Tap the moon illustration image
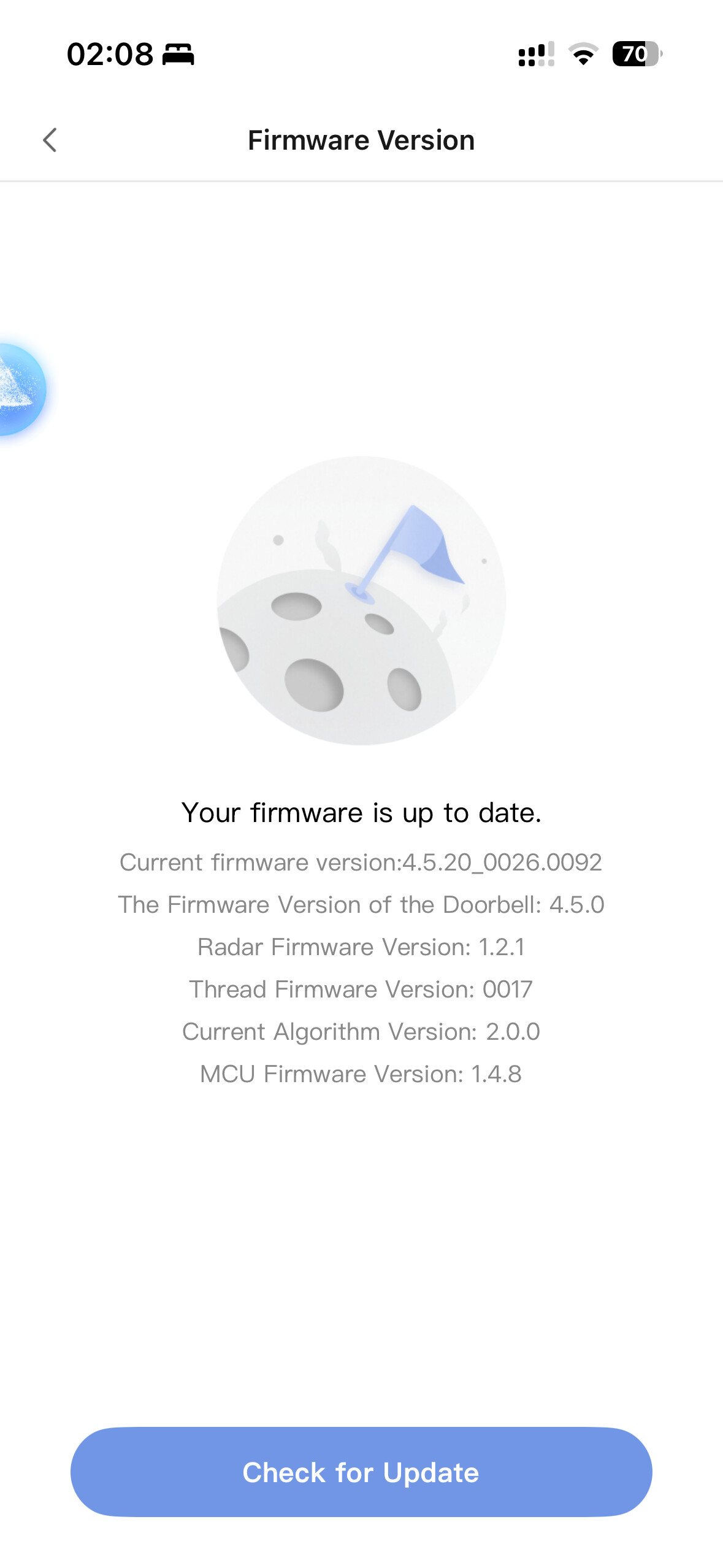 (361, 600)
